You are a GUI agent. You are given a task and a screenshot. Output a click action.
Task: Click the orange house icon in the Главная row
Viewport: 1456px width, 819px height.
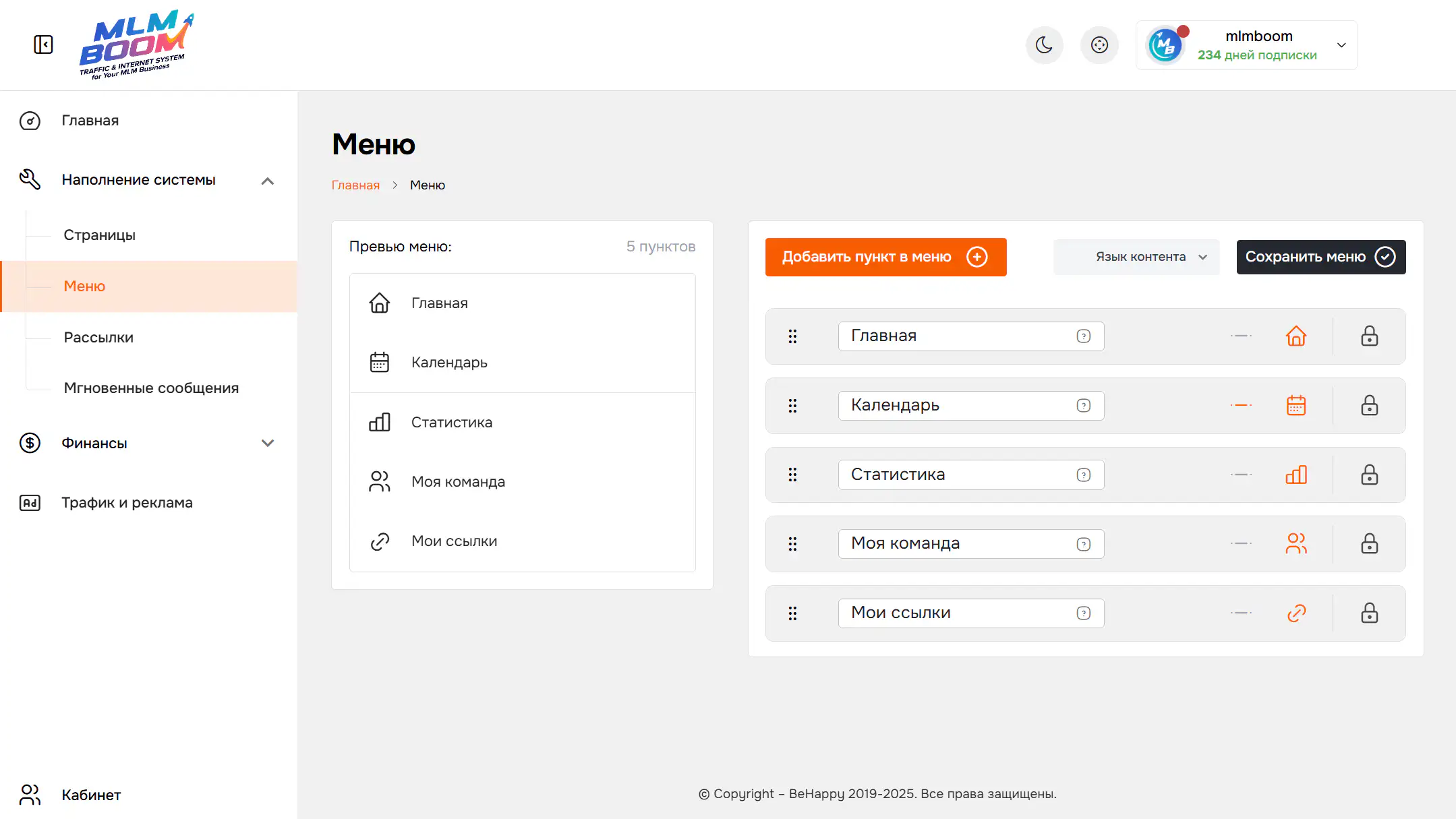pos(1295,336)
